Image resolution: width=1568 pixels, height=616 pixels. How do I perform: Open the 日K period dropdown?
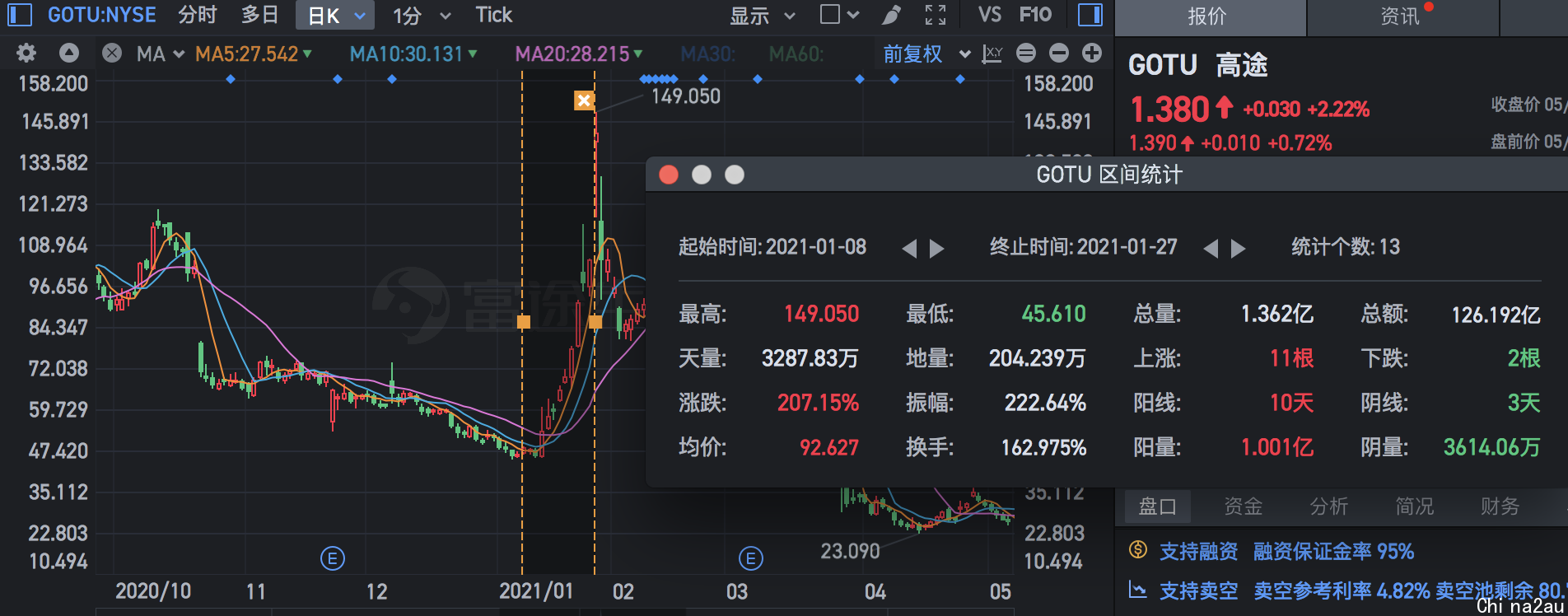(336, 16)
